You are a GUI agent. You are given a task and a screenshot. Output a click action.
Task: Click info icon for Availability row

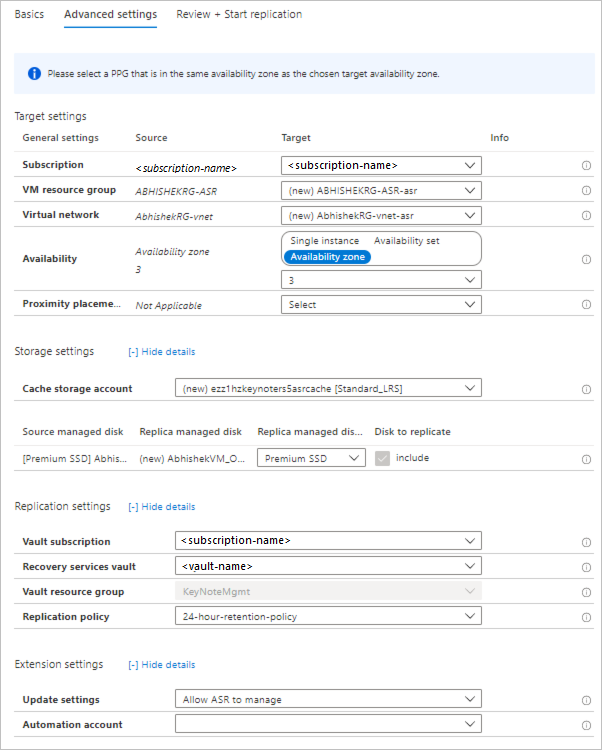[x=586, y=259]
